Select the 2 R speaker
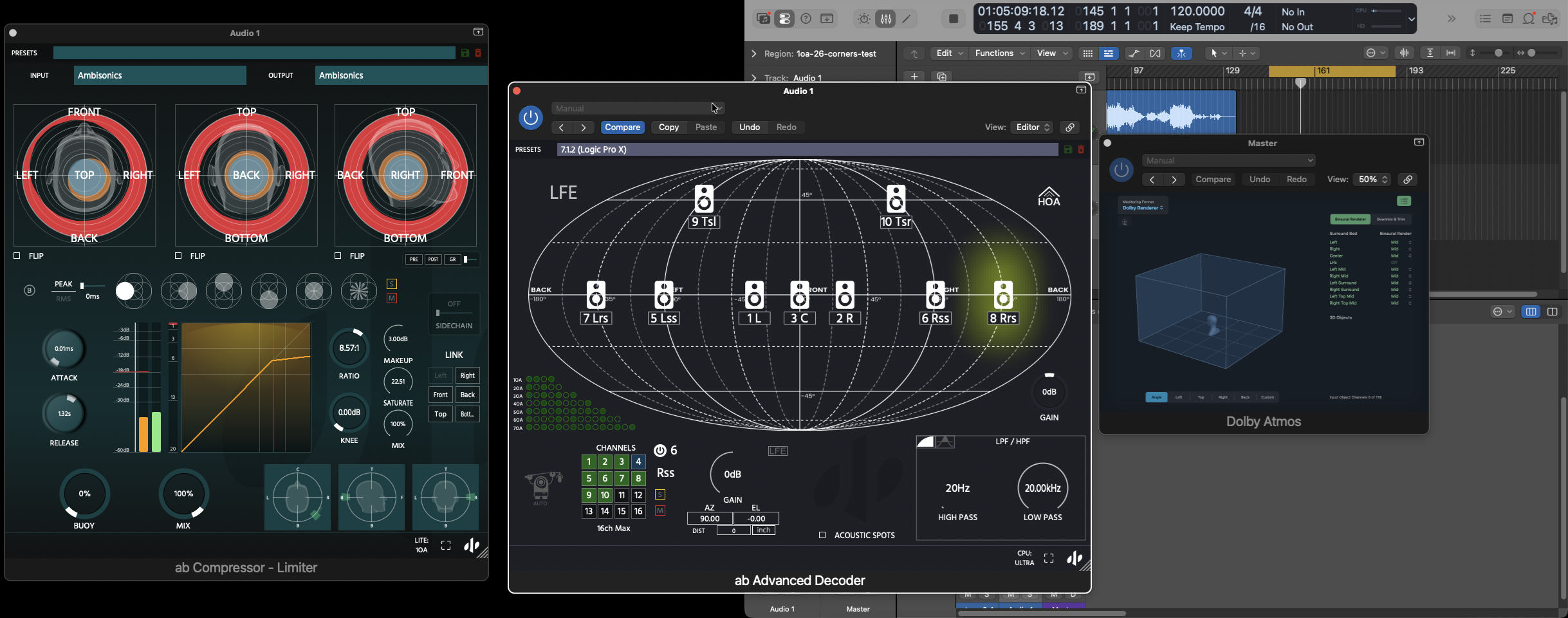 (x=845, y=295)
